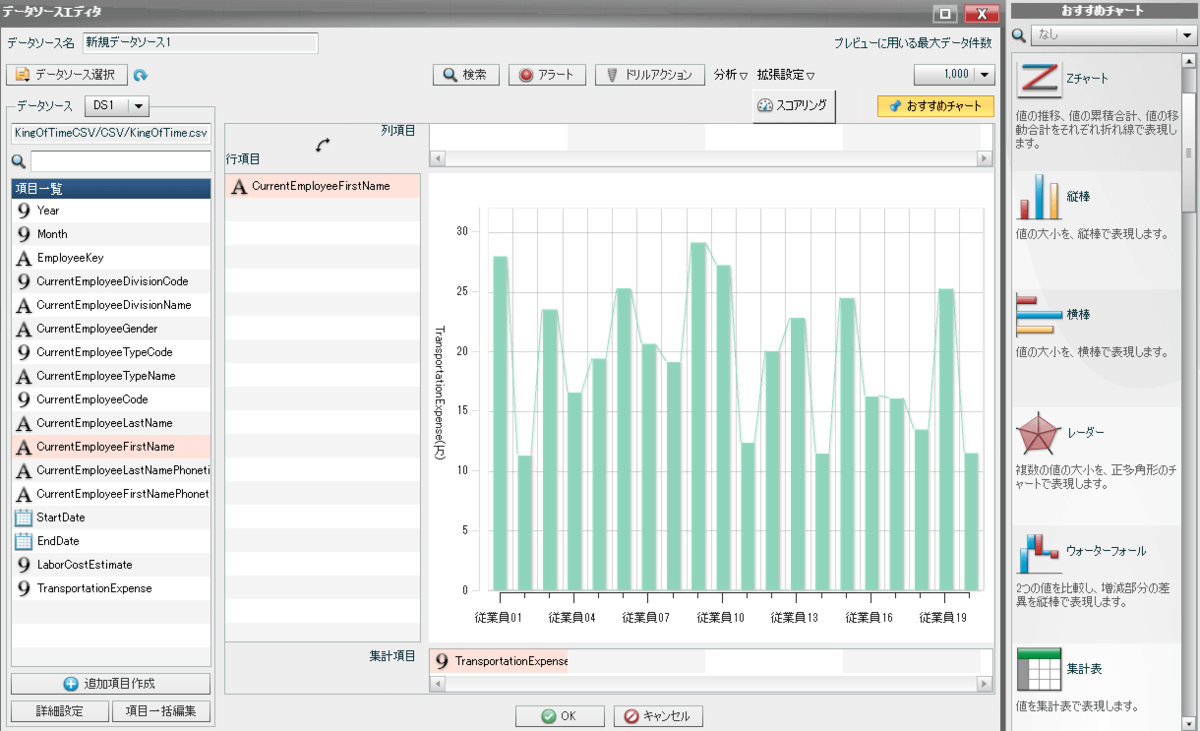The height and width of the screenshot is (731, 1200).
Task: Select TransportationExpense in the item list
Action: pyautogui.click(x=111, y=588)
